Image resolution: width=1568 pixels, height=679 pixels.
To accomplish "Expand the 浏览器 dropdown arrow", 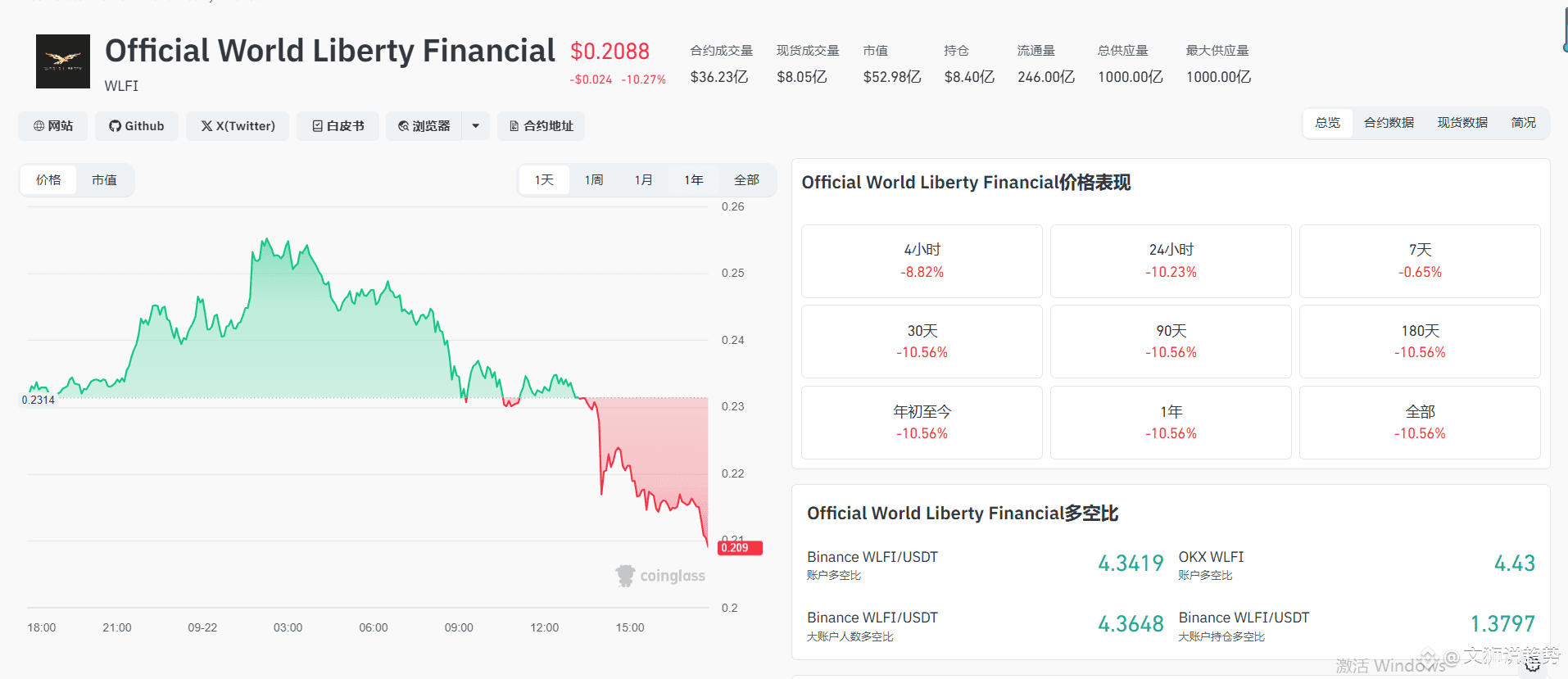I will (475, 125).
